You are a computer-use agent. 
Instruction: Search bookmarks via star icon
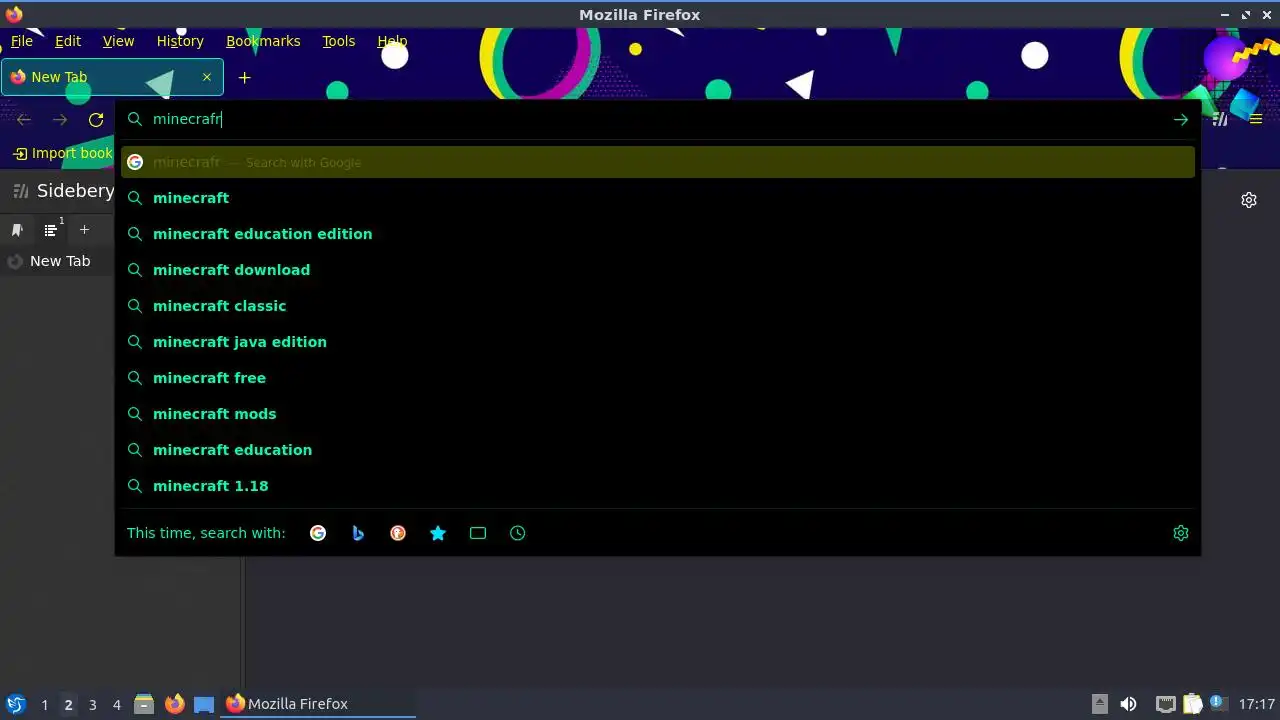(x=438, y=533)
